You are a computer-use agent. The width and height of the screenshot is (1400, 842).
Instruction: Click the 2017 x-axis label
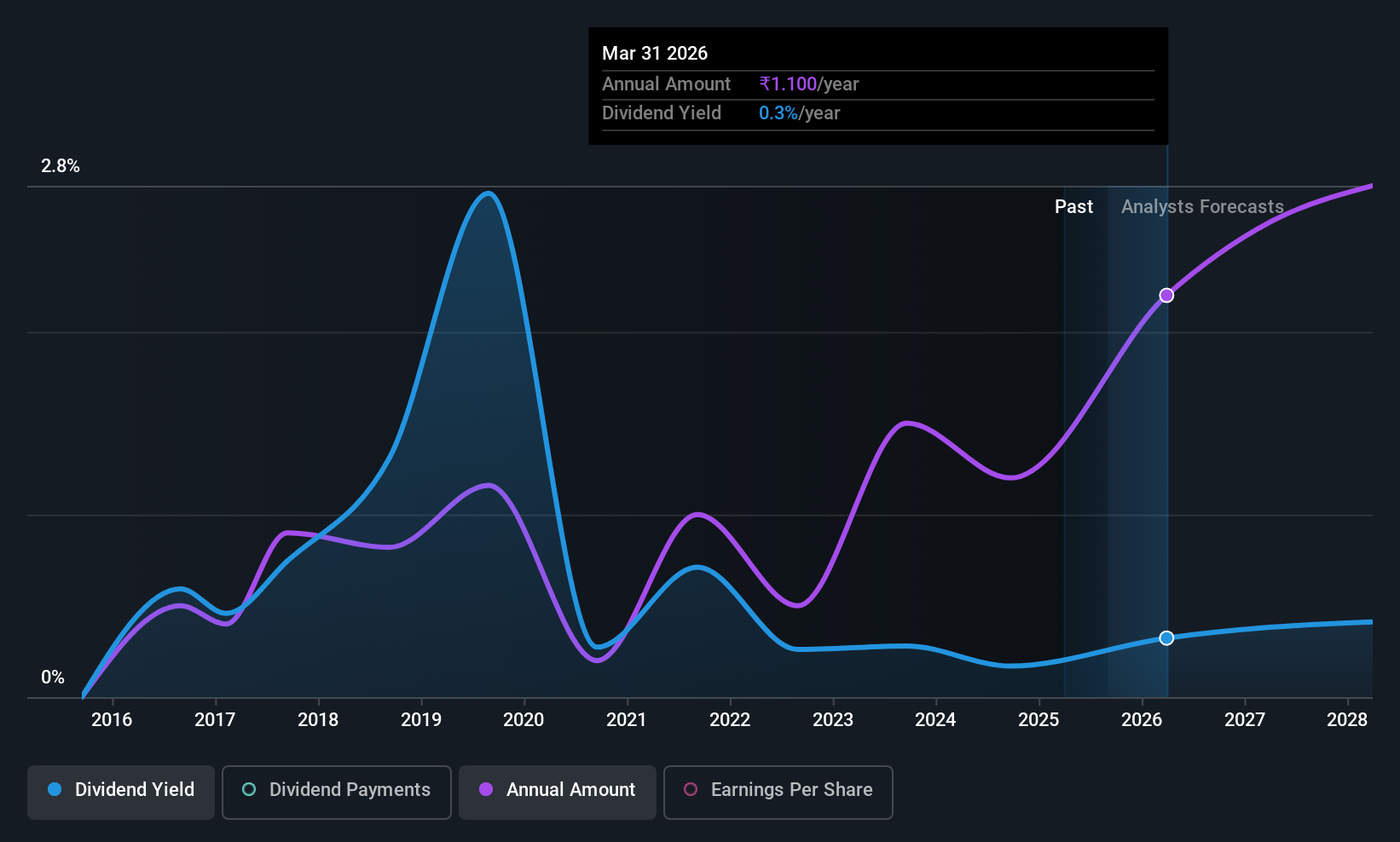click(215, 720)
